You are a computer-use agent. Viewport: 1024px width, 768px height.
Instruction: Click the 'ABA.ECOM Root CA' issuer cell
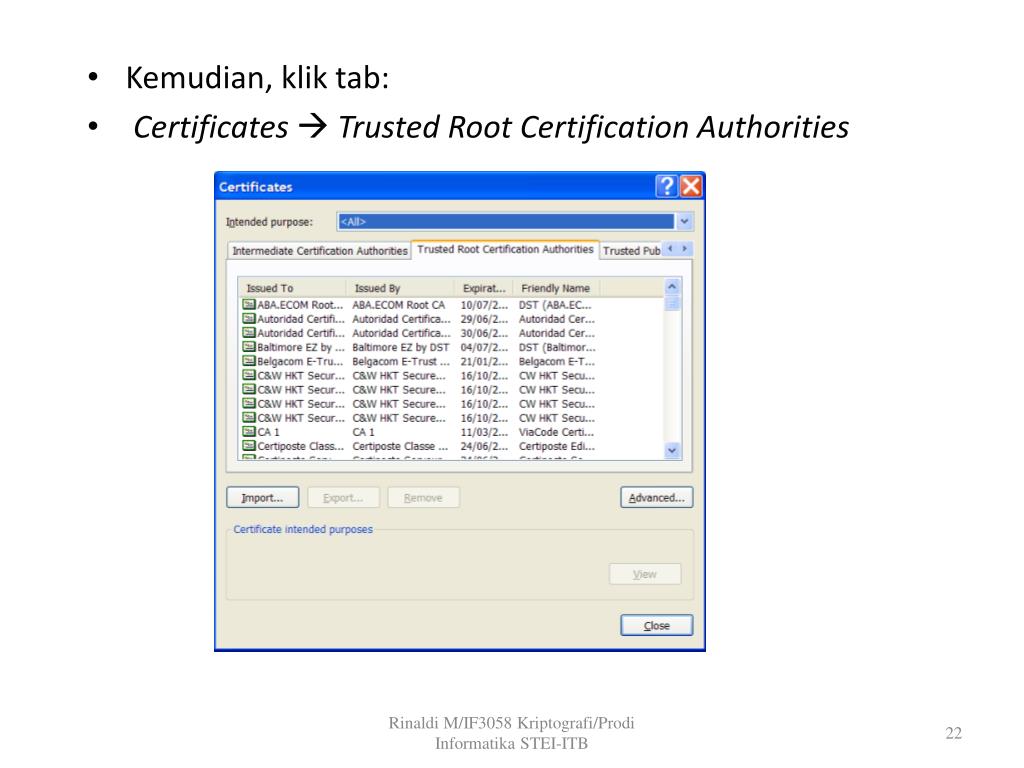pos(399,305)
